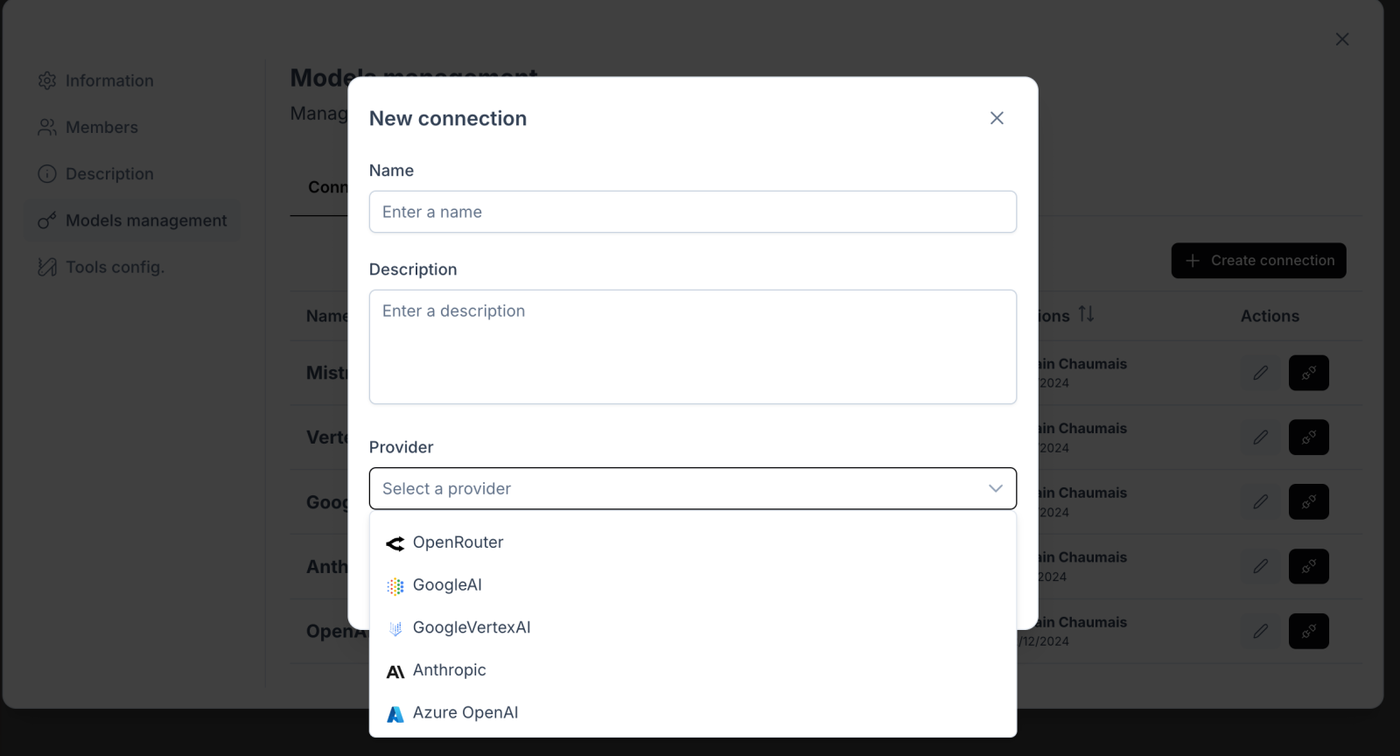This screenshot has height=756, width=1400.
Task: Choose GoogleAI provider option
Action: pyautogui.click(x=447, y=585)
